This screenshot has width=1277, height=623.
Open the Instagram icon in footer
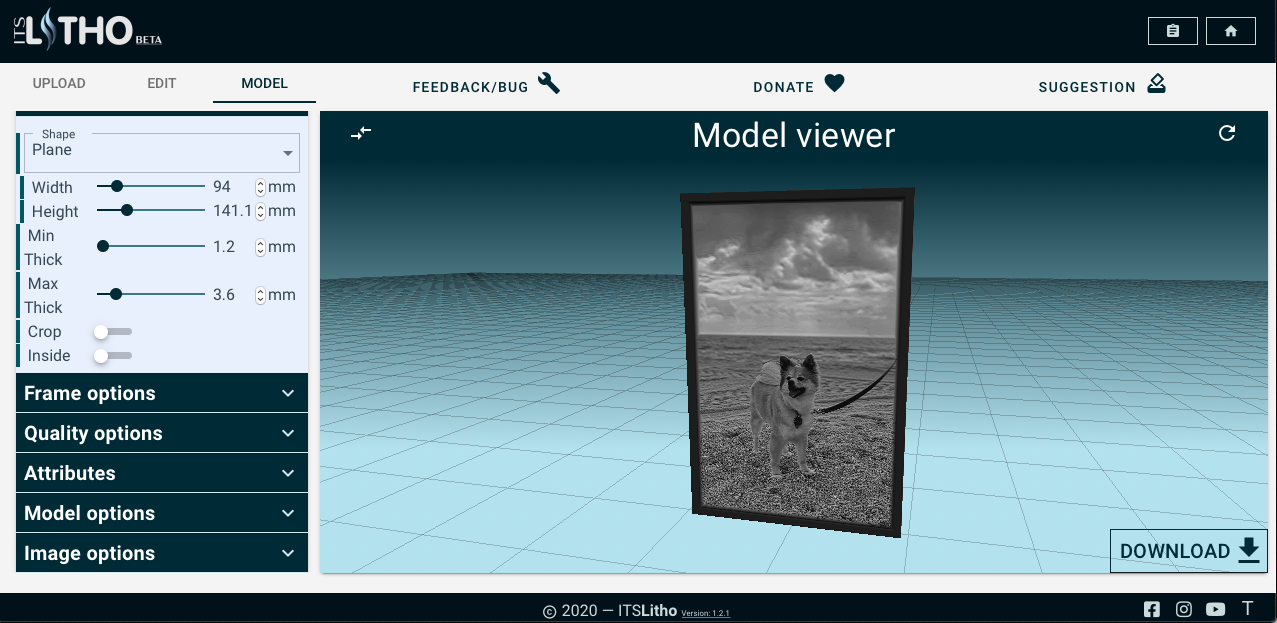1184,609
